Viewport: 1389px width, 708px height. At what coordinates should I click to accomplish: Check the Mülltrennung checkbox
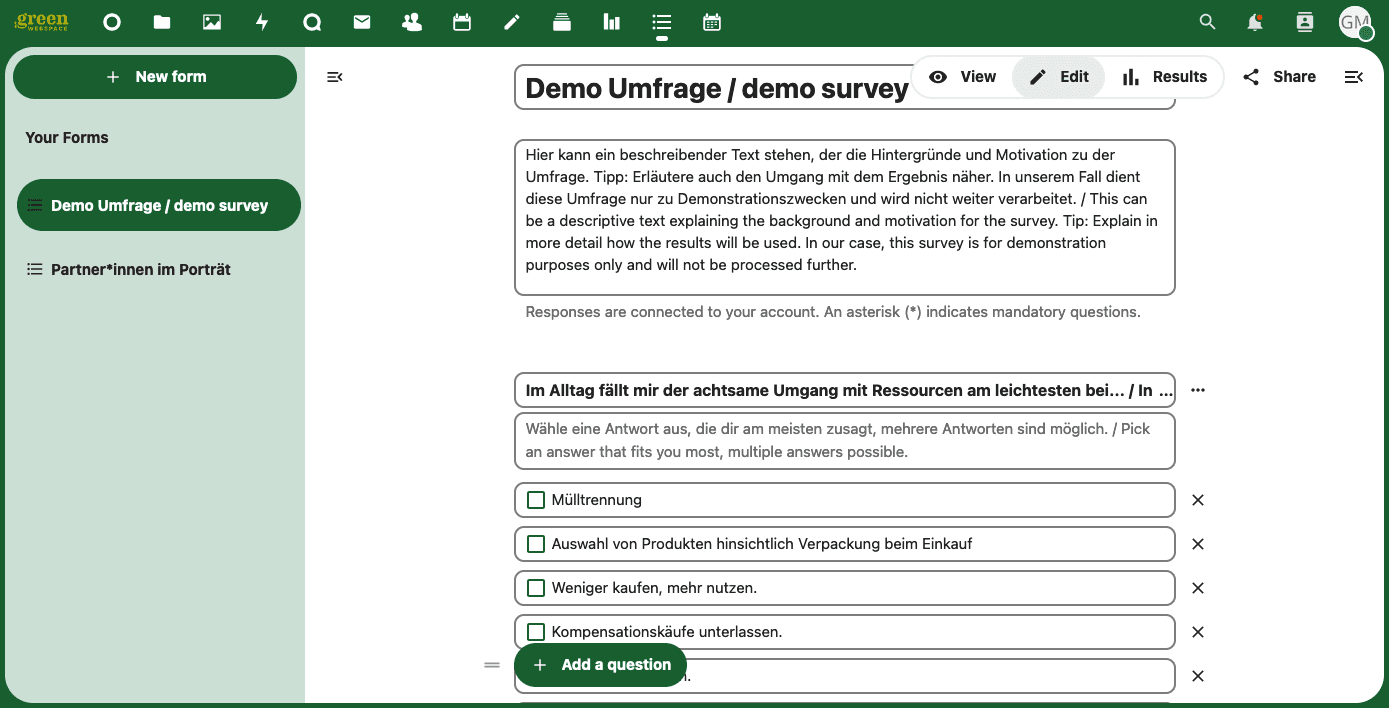tap(536, 500)
